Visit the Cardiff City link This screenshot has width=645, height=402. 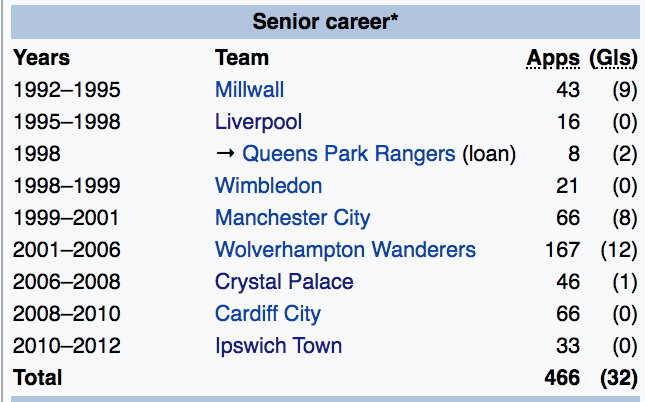pyautogui.click(x=268, y=314)
